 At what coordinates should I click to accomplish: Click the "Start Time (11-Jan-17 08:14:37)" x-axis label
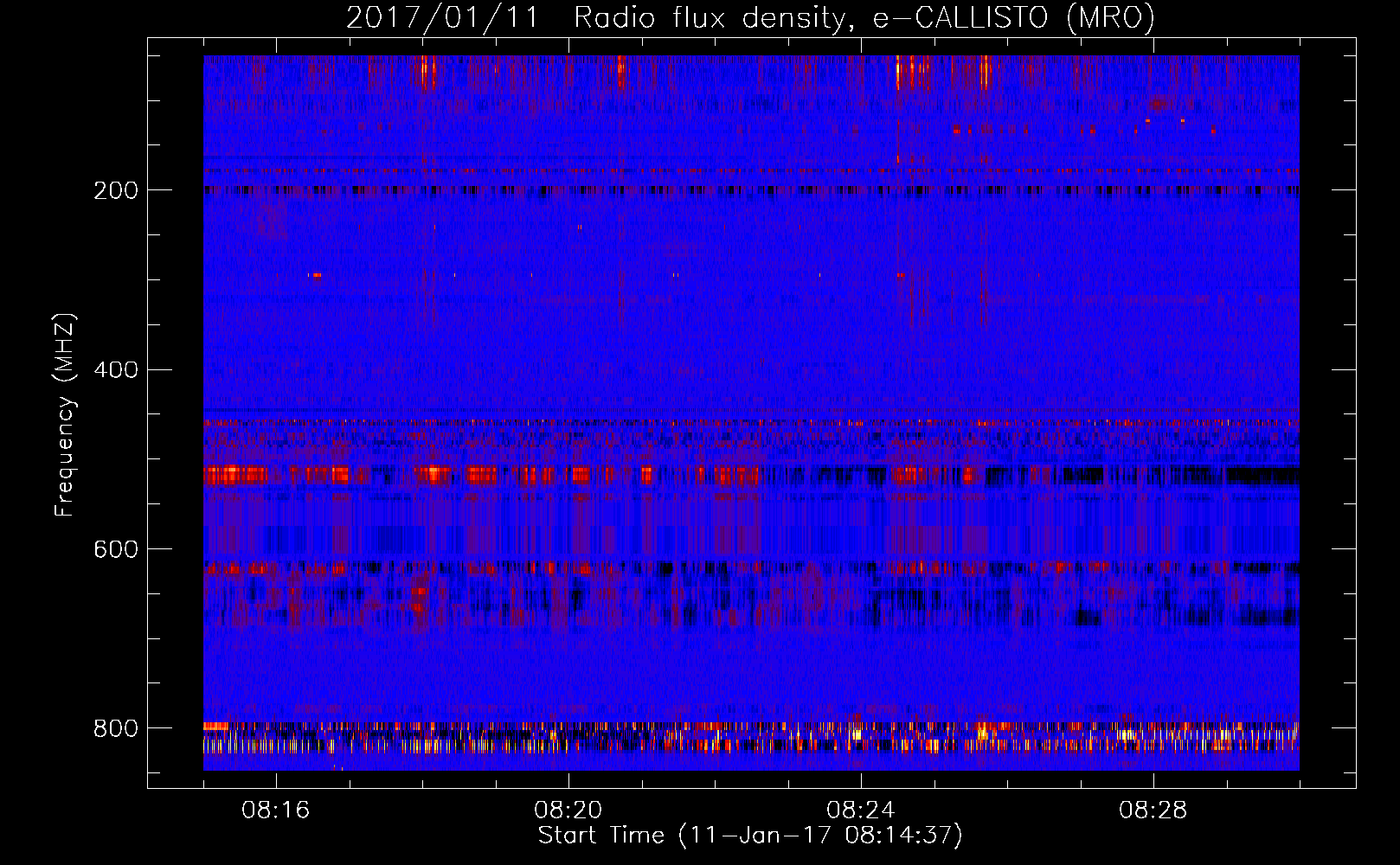click(x=750, y=836)
